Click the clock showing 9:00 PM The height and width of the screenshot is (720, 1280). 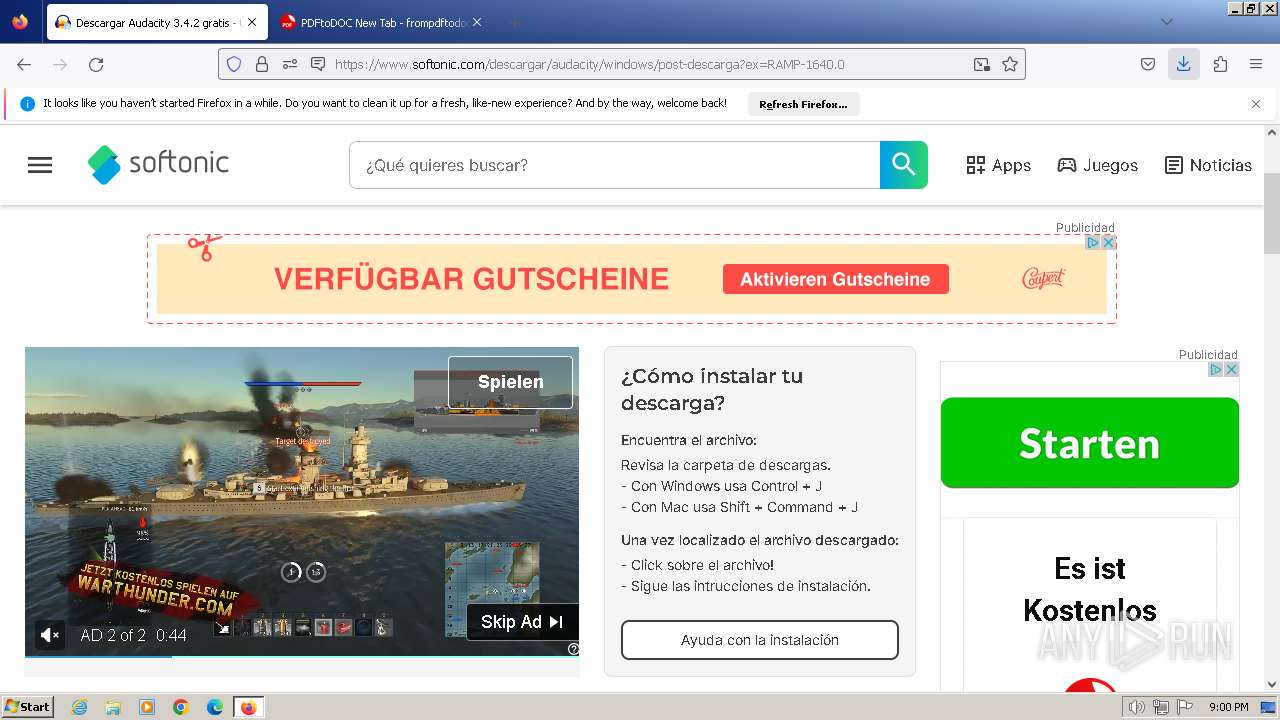tap(1229, 707)
